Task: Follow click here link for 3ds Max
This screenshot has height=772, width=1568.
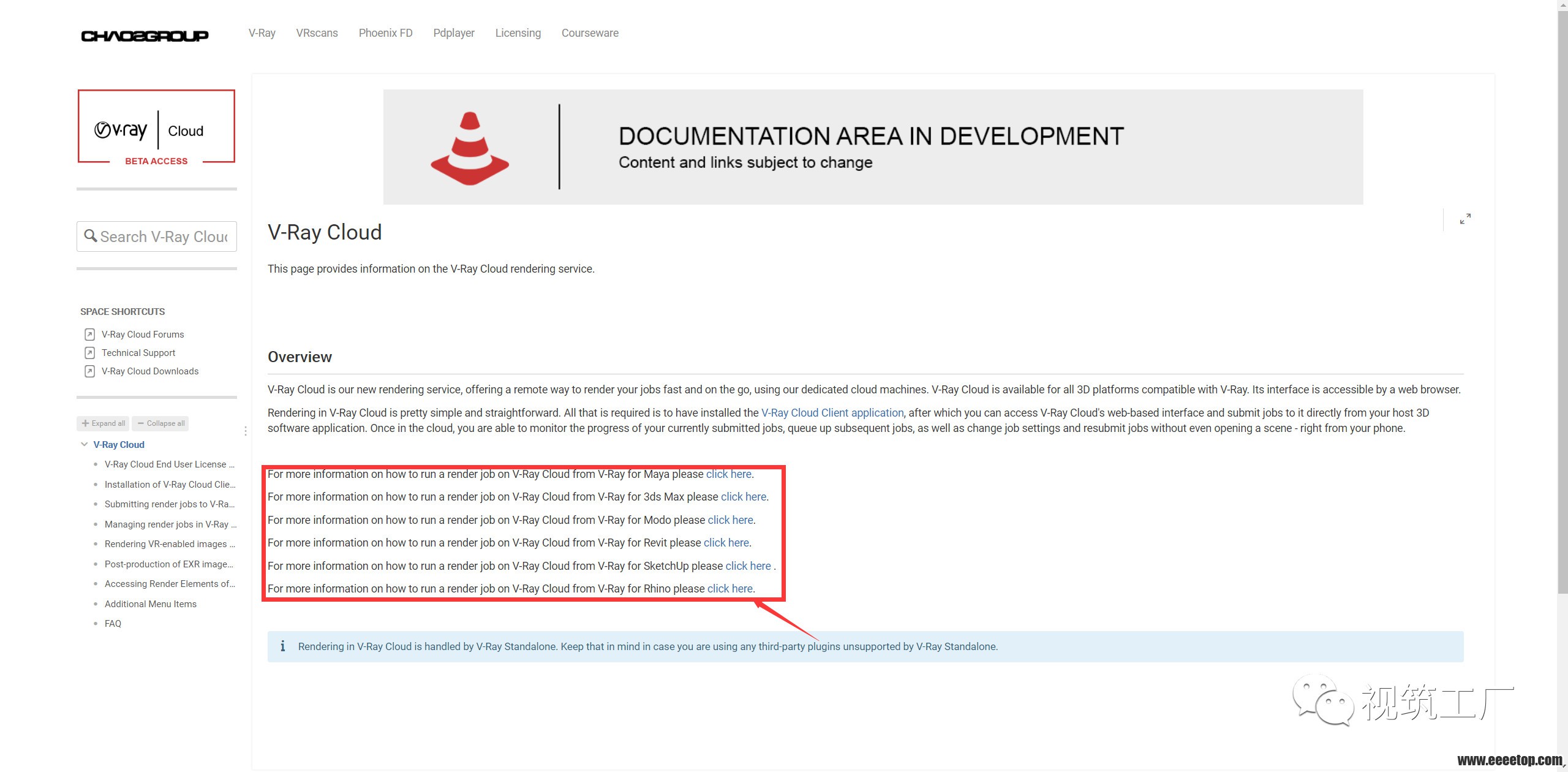Action: [744, 497]
